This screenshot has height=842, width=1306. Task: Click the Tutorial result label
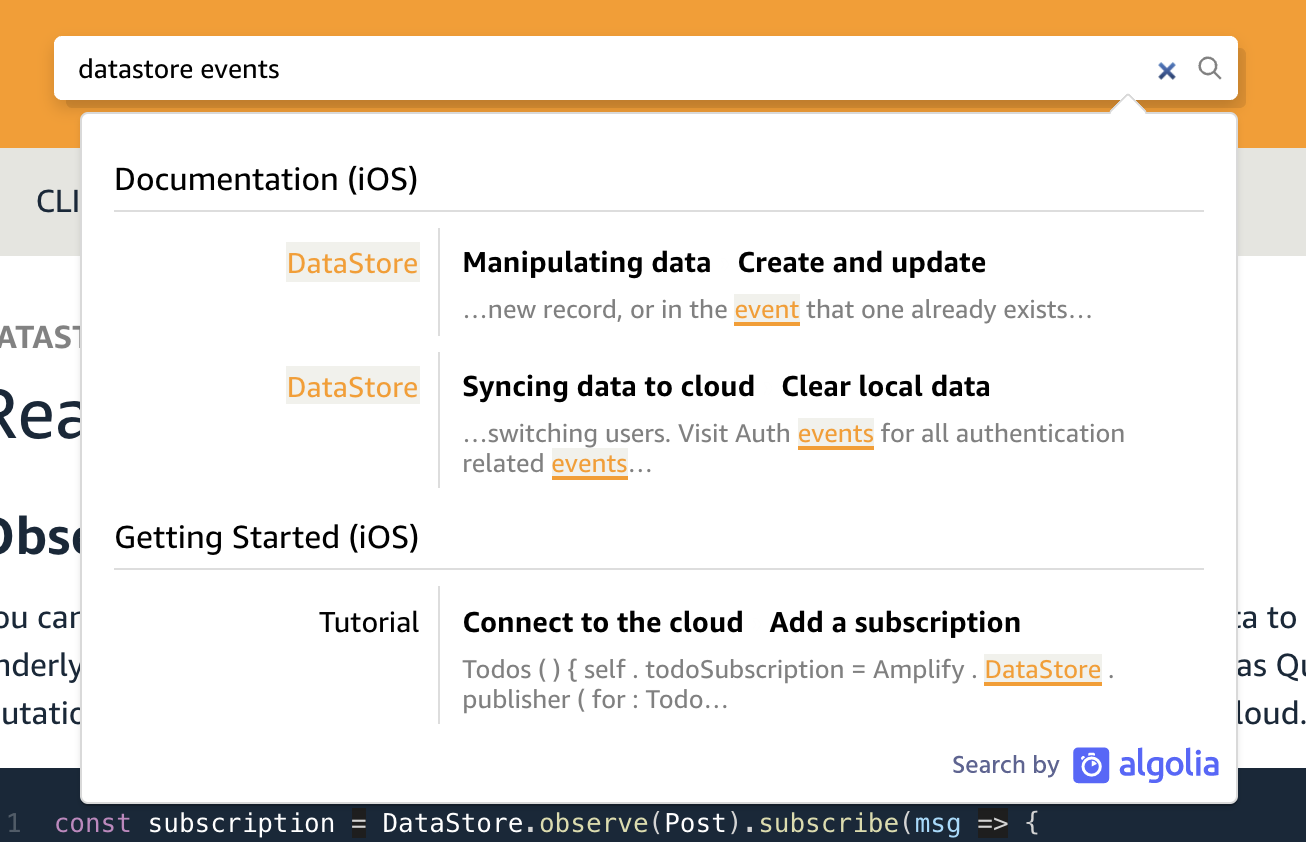click(369, 621)
